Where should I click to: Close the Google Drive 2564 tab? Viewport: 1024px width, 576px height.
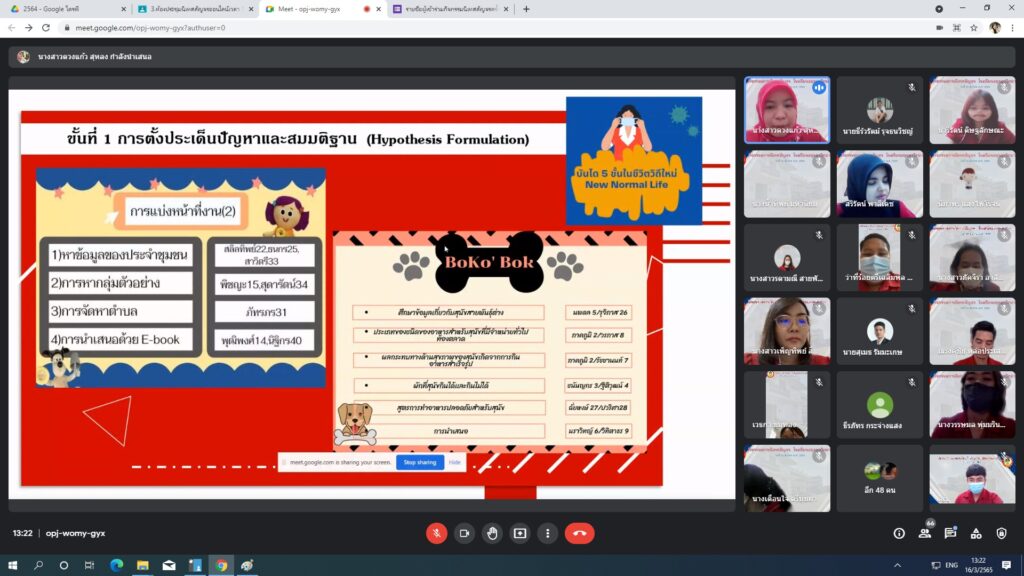[x=123, y=9]
